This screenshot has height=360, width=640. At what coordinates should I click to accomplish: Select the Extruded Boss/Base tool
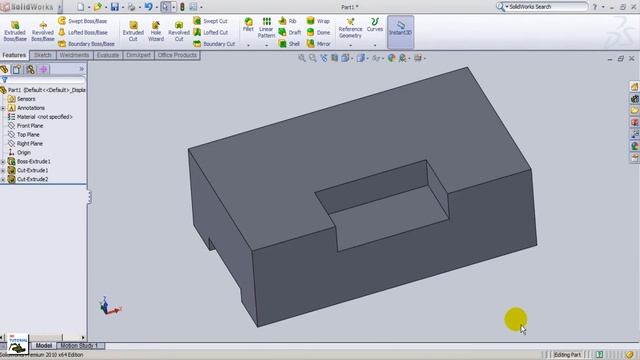tap(15, 31)
